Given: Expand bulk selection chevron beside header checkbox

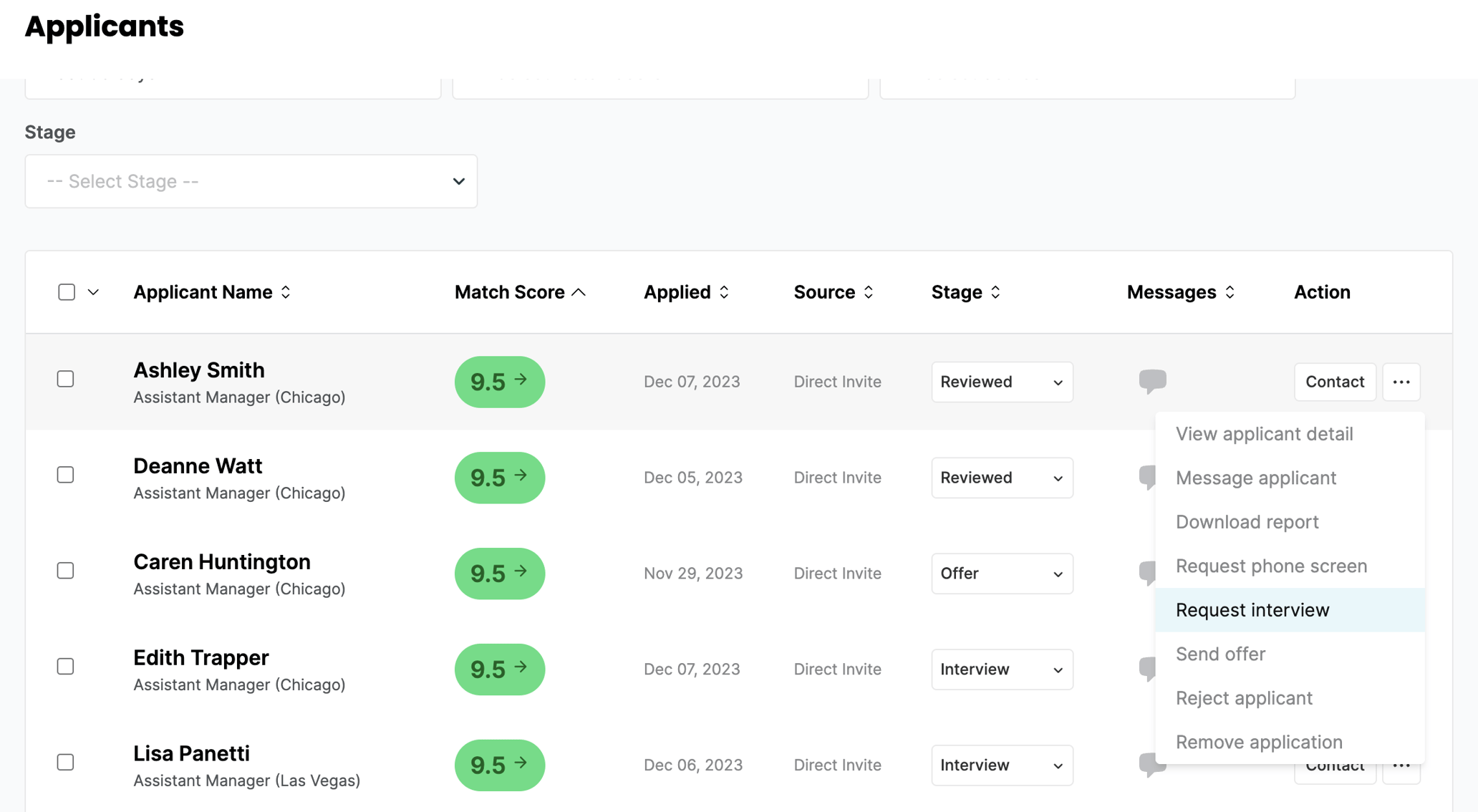Looking at the screenshot, I should pyautogui.click(x=93, y=292).
